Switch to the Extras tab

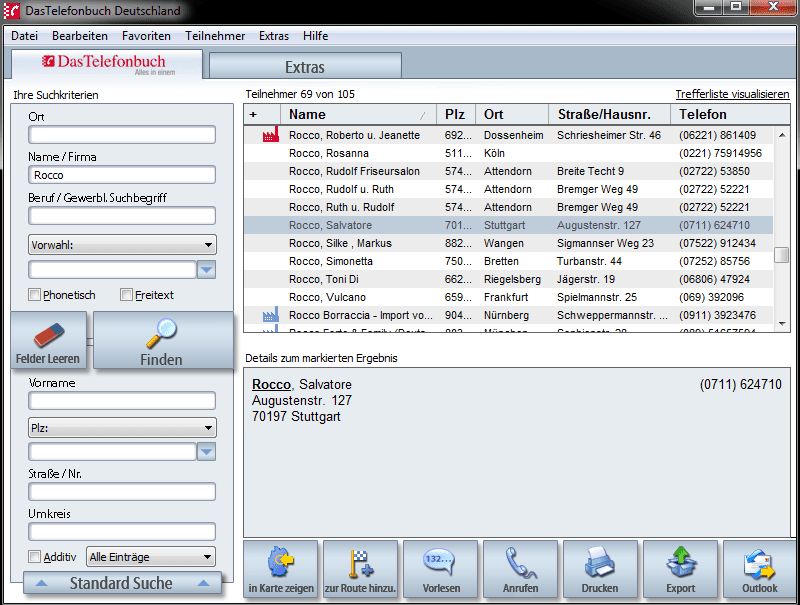305,68
